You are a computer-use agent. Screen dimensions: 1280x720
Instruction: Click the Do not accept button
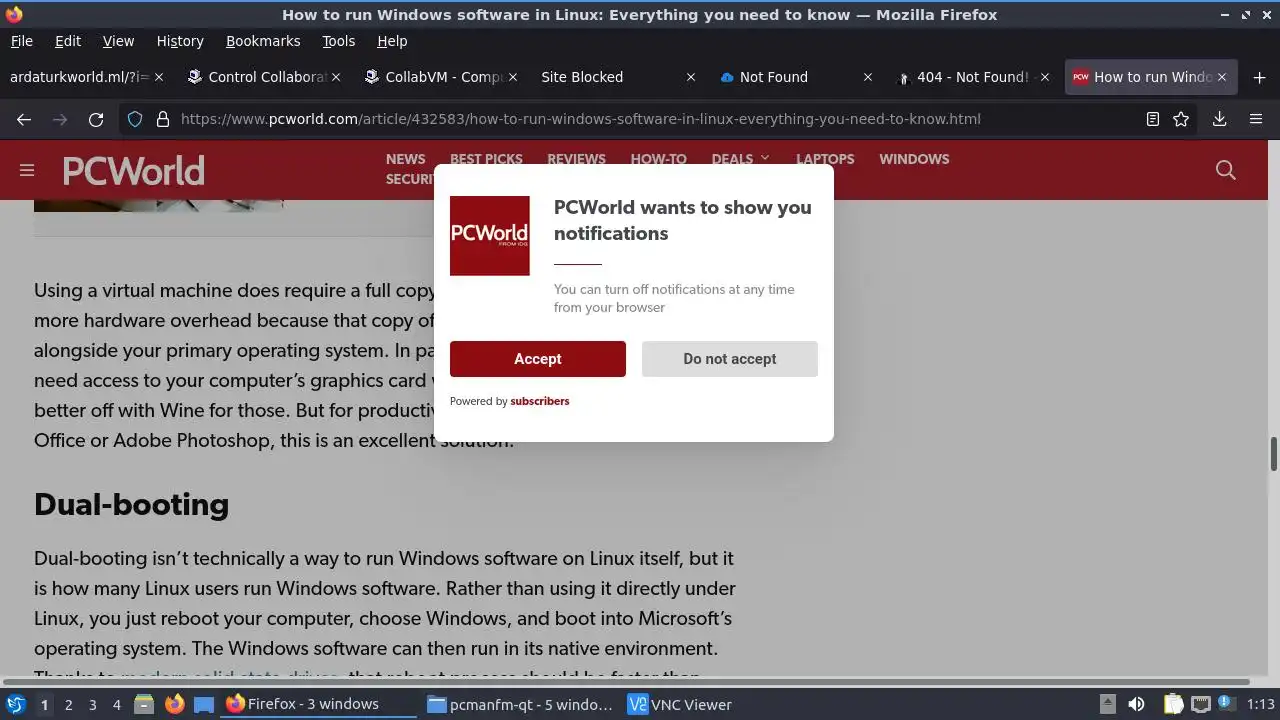coord(730,359)
